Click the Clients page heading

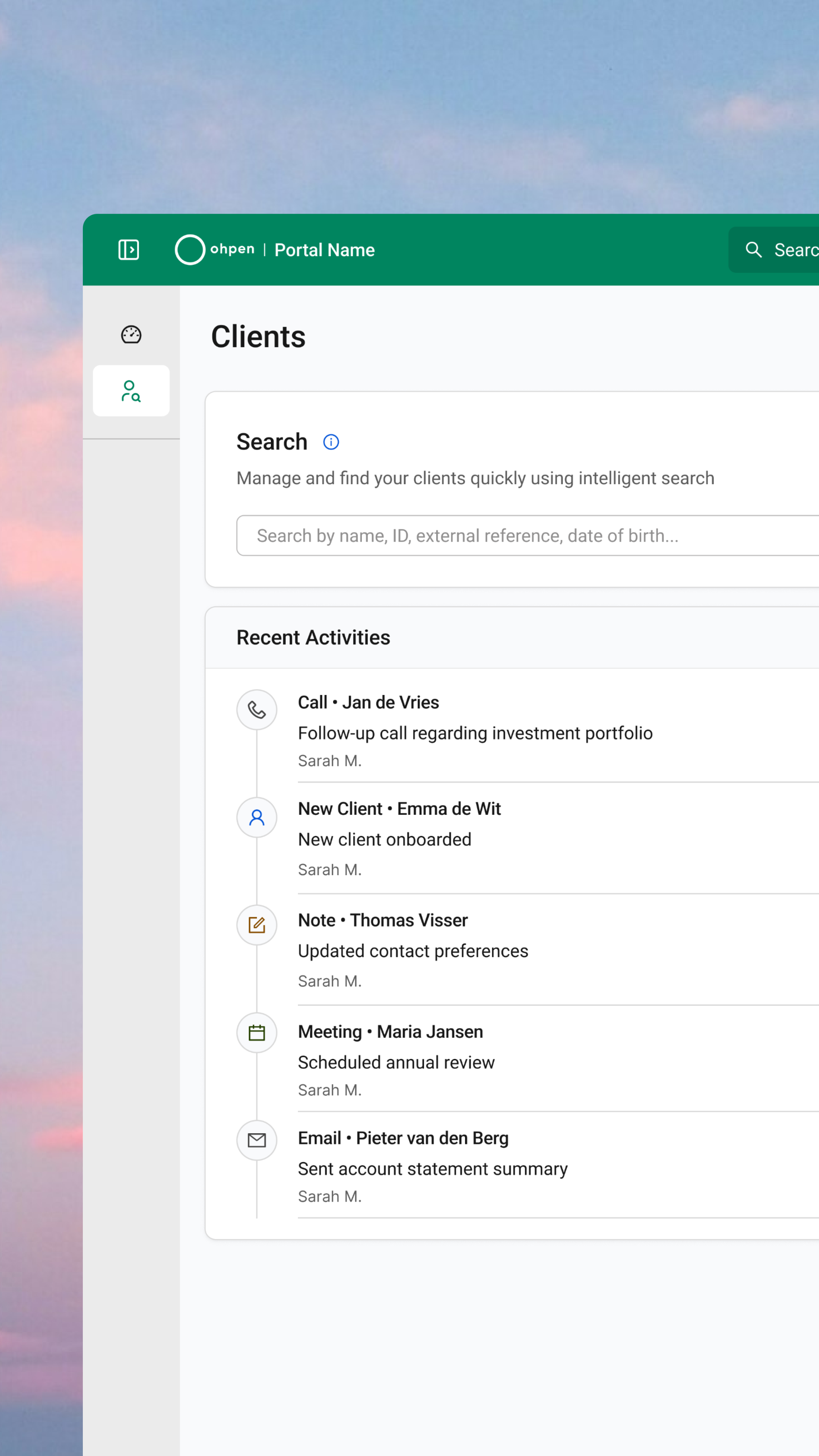coord(258,337)
